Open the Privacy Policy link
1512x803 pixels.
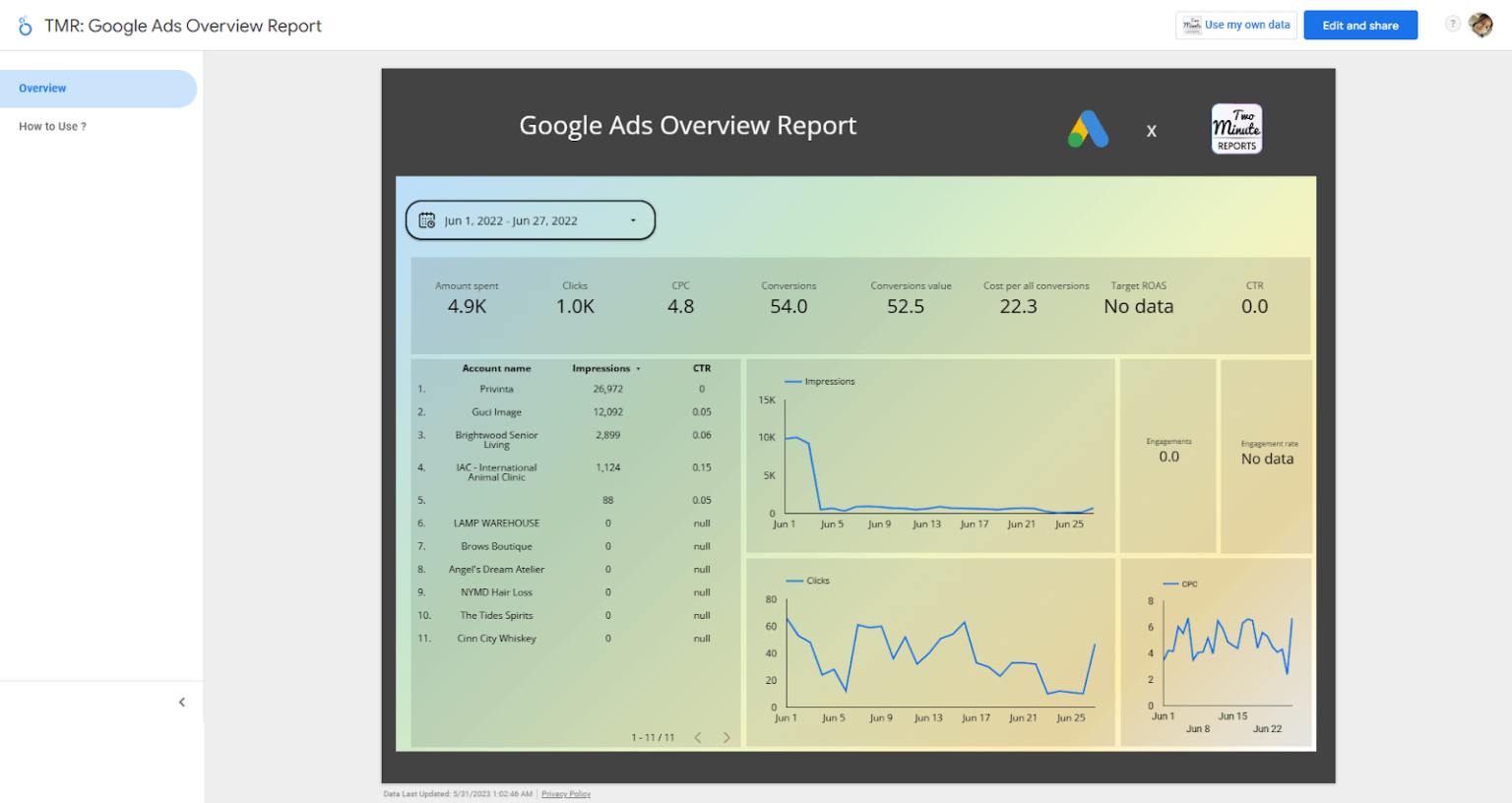tap(566, 793)
